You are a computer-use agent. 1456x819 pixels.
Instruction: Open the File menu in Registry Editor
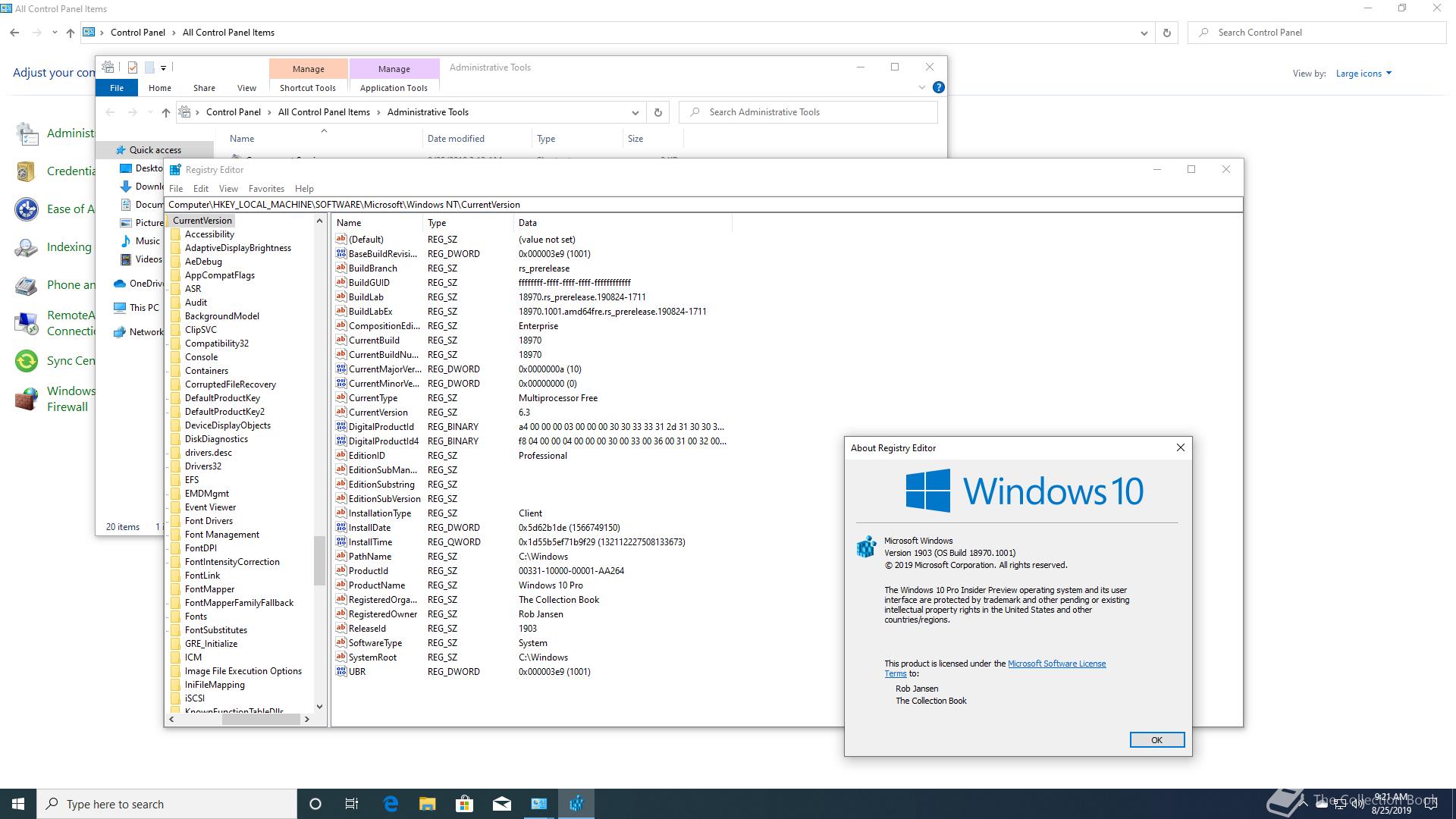pos(176,189)
